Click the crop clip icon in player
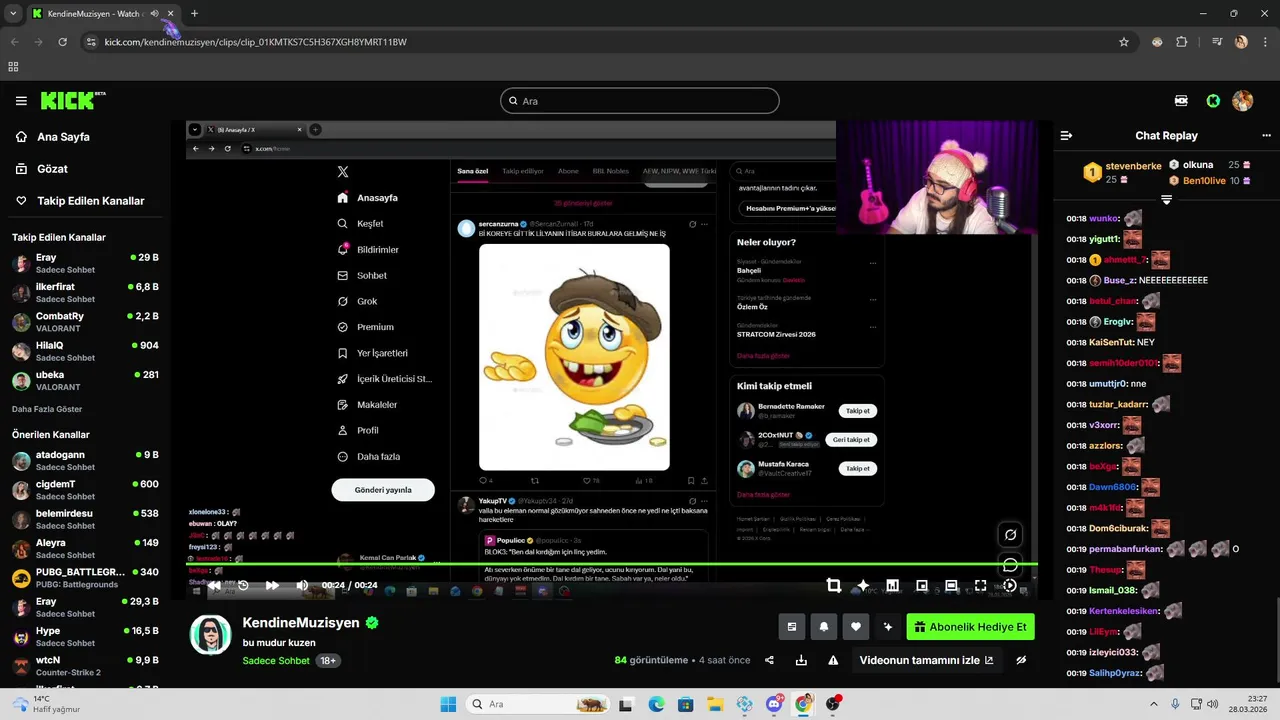This screenshot has width=1280, height=720. 833,586
